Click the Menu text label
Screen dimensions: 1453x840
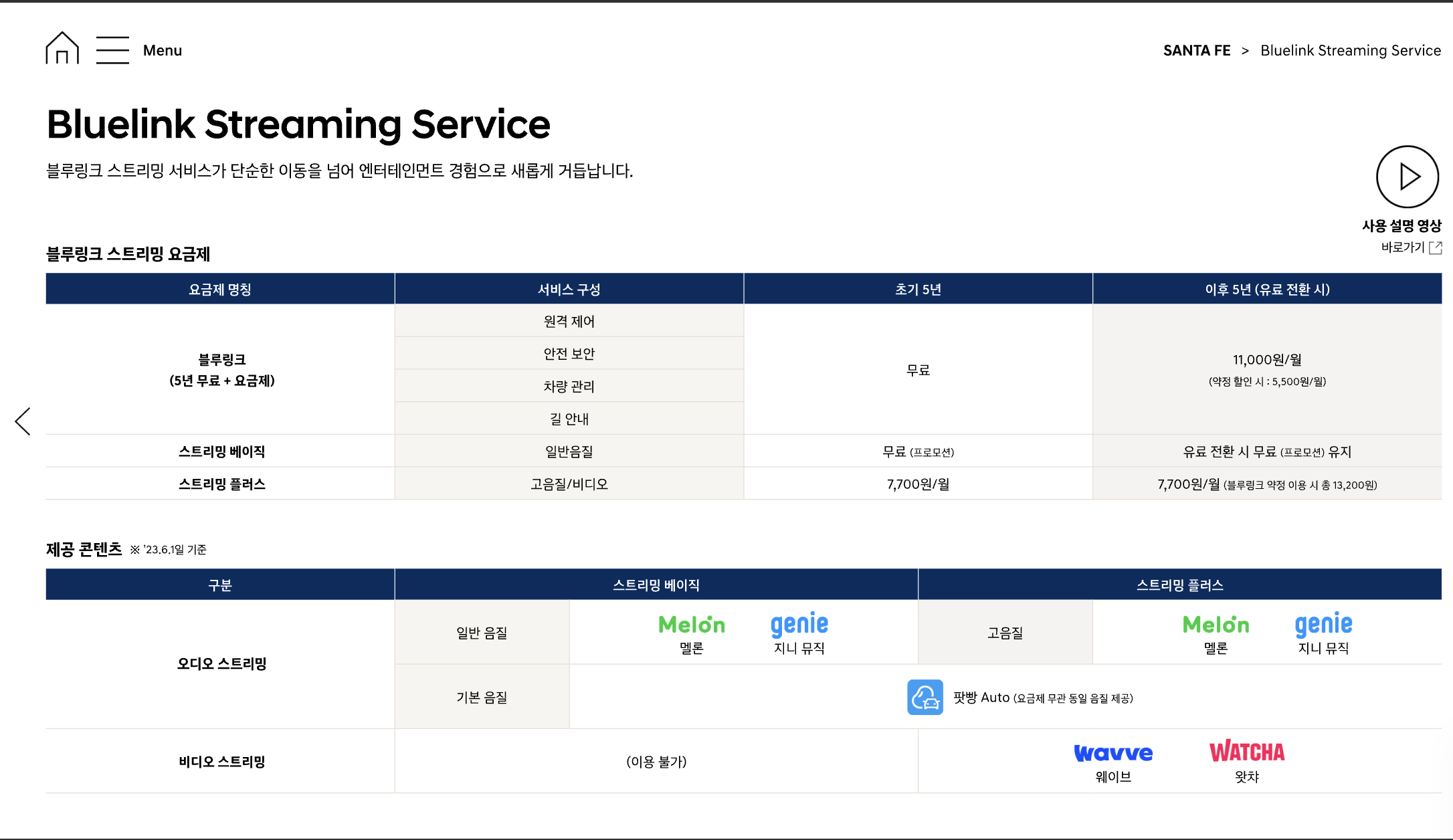pos(163,51)
